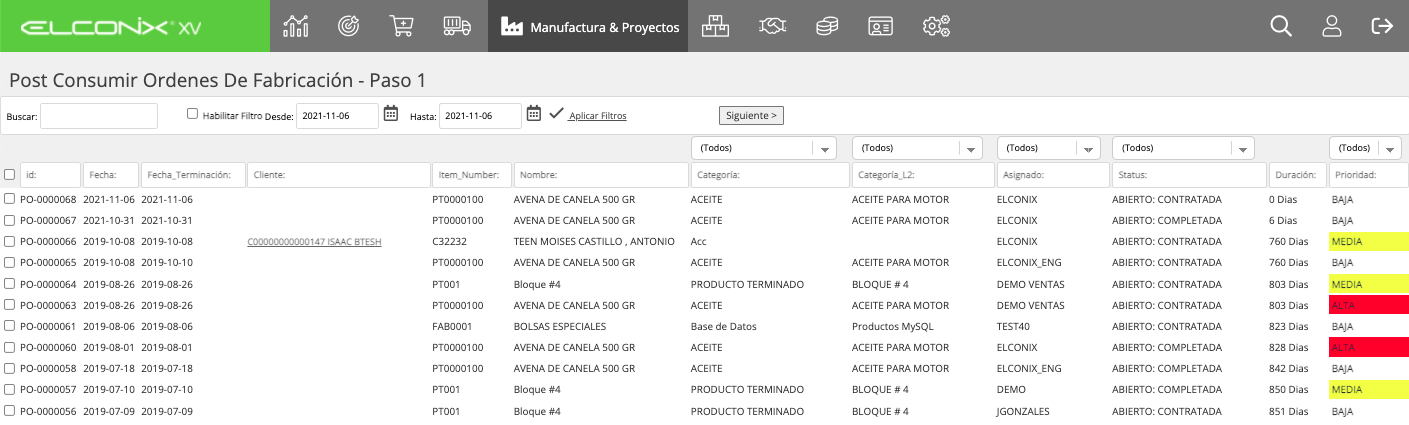Open the coins finance icon
The width and height of the screenshot is (1409, 425).
click(826, 26)
